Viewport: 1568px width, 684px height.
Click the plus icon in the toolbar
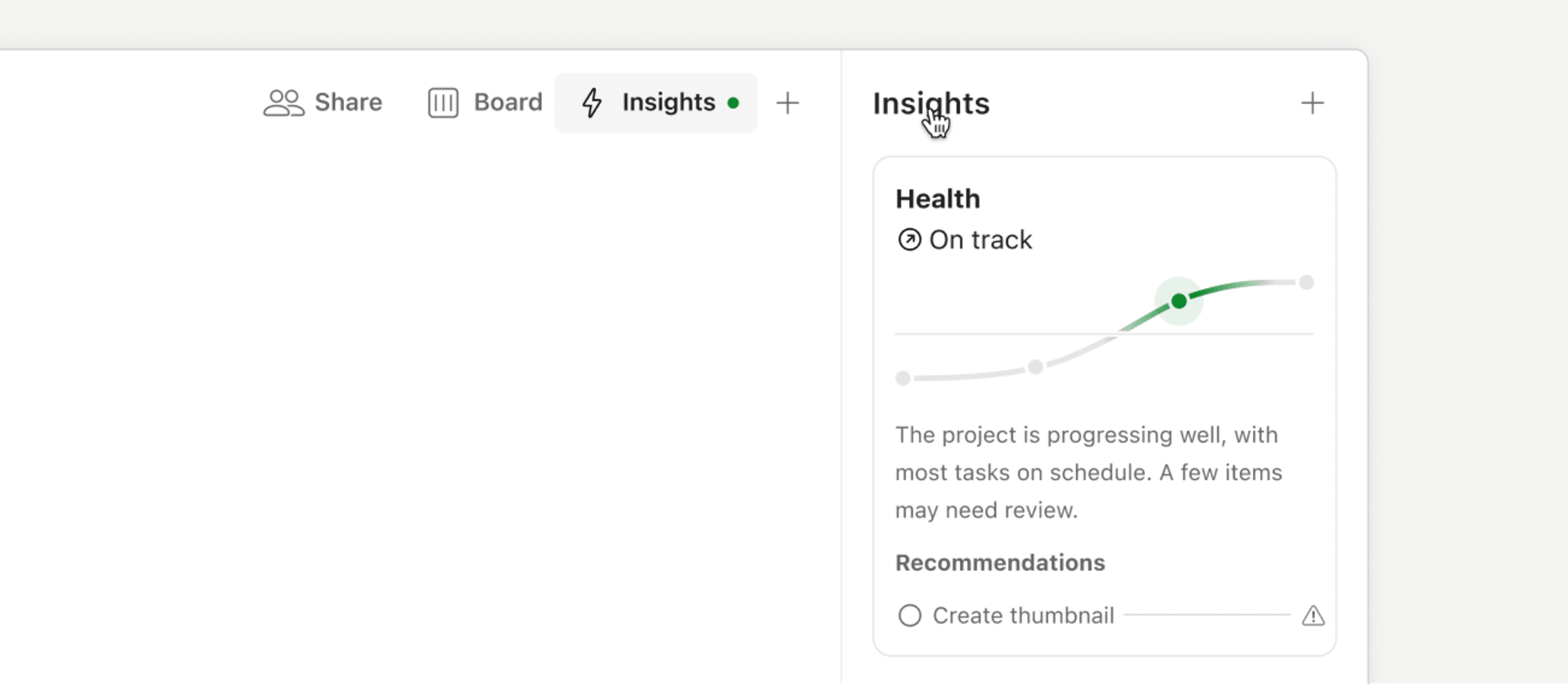tap(787, 102)
